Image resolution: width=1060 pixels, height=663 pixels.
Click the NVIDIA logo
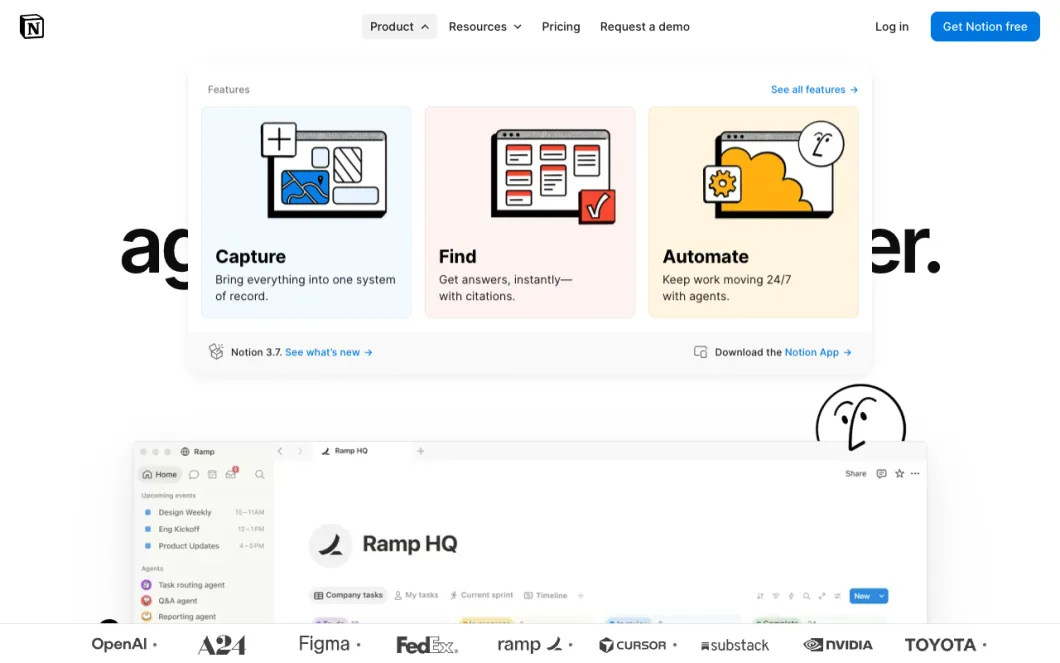(x=838, y=645)
